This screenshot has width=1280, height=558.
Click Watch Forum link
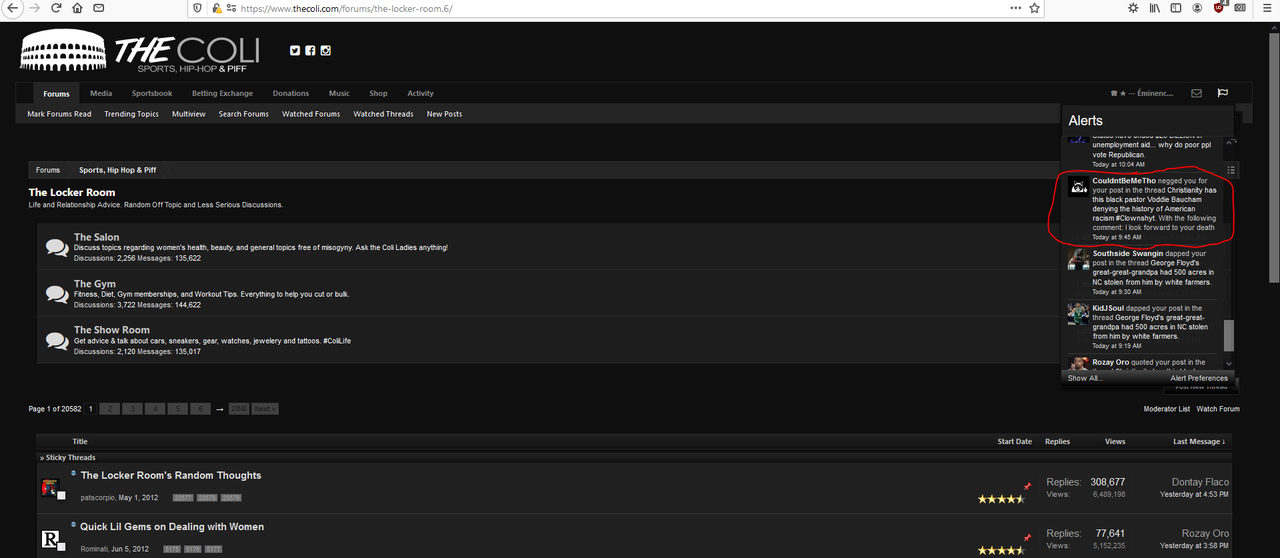(x=1218, y=409)
